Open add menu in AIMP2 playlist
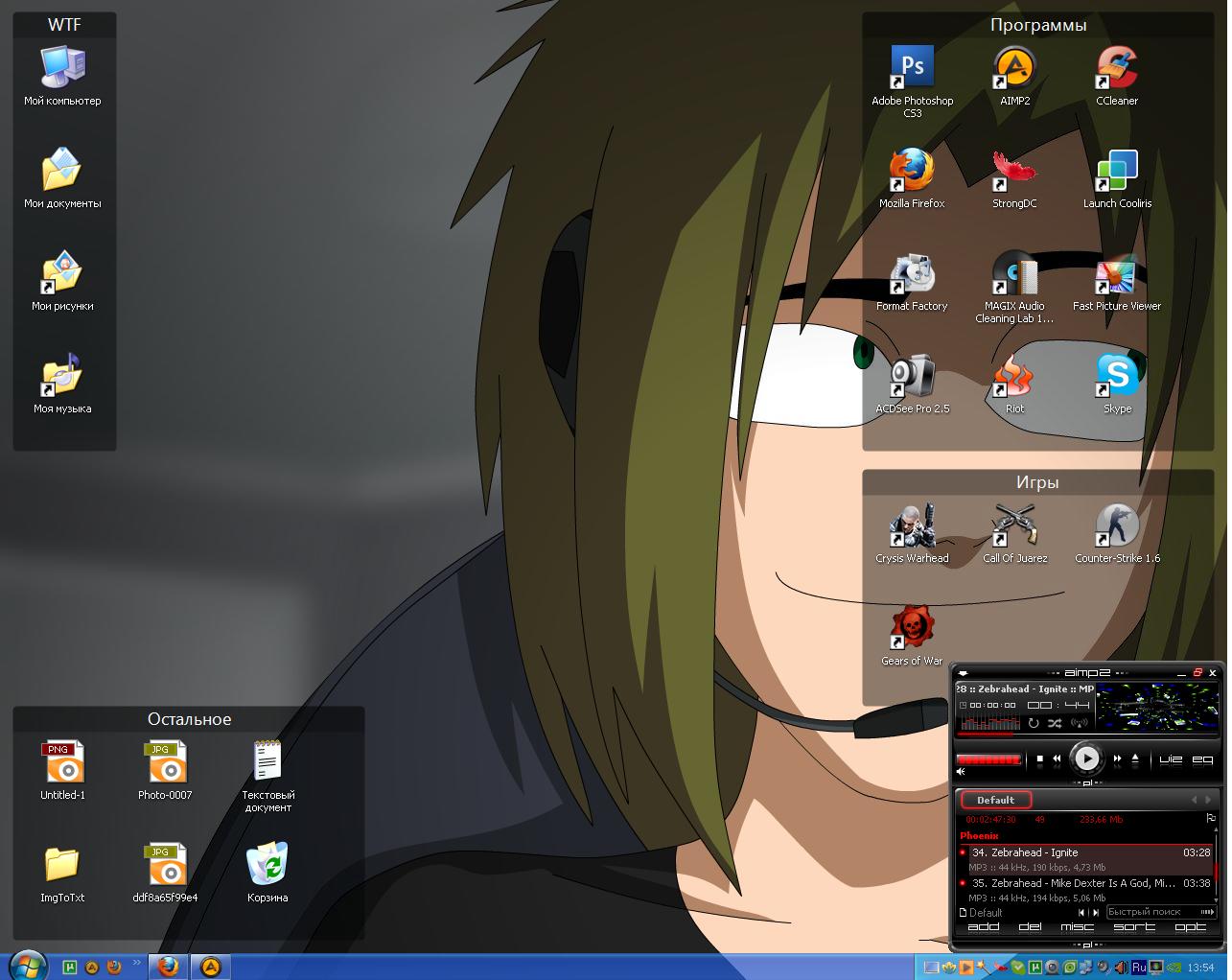Screen dimensions: 1232x980 pos(983,926)
